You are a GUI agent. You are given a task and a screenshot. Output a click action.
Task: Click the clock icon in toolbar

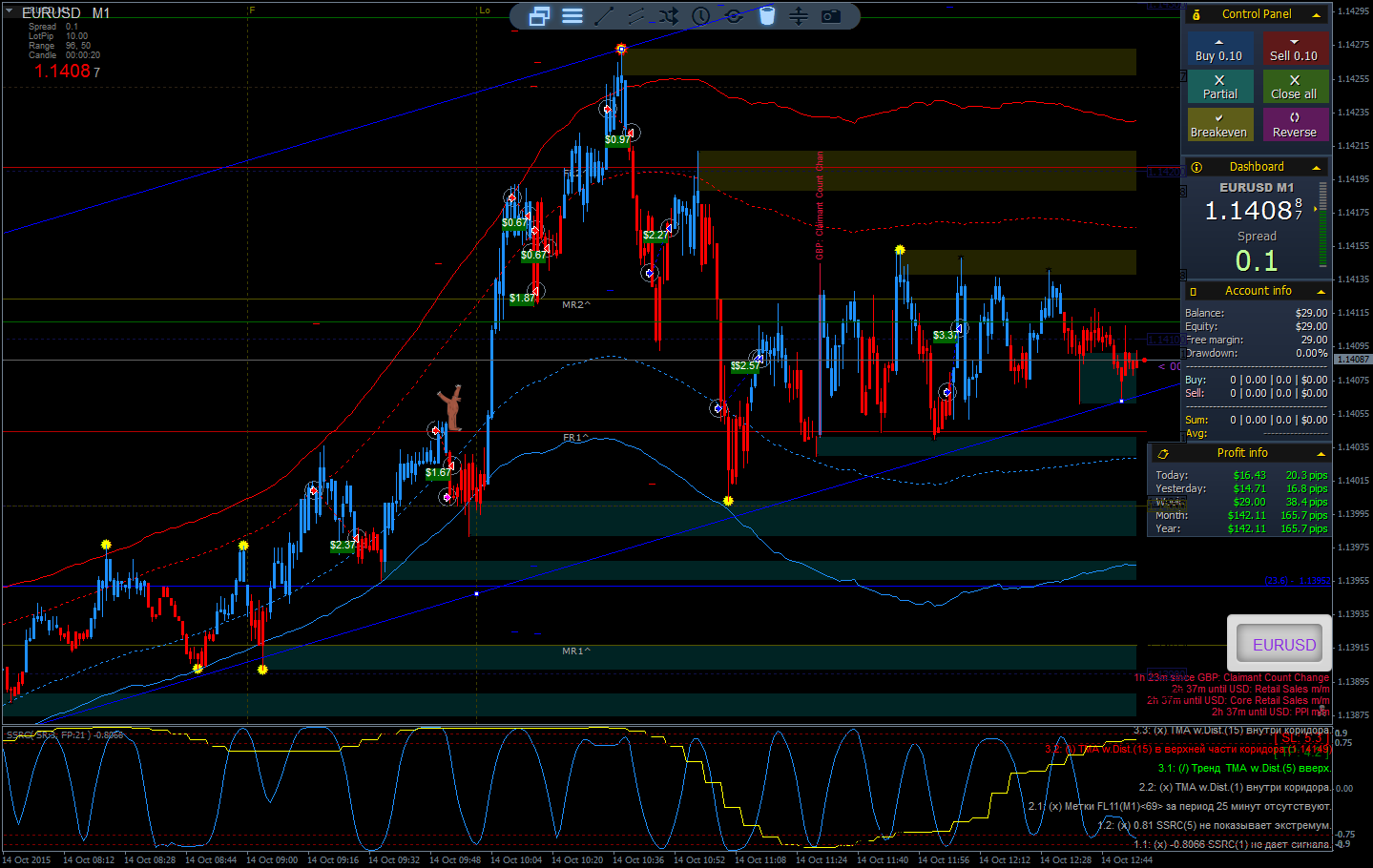(x=700, y=16)
